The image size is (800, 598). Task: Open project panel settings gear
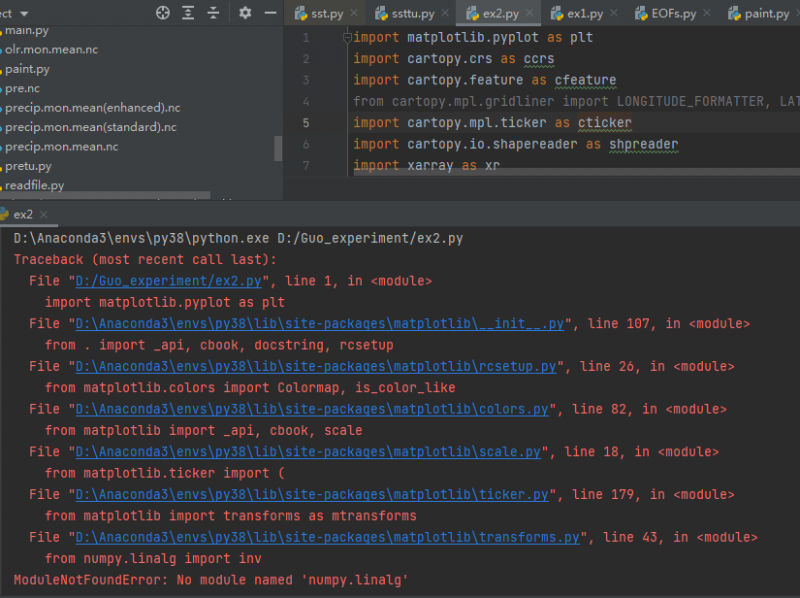tap(246, 13)
